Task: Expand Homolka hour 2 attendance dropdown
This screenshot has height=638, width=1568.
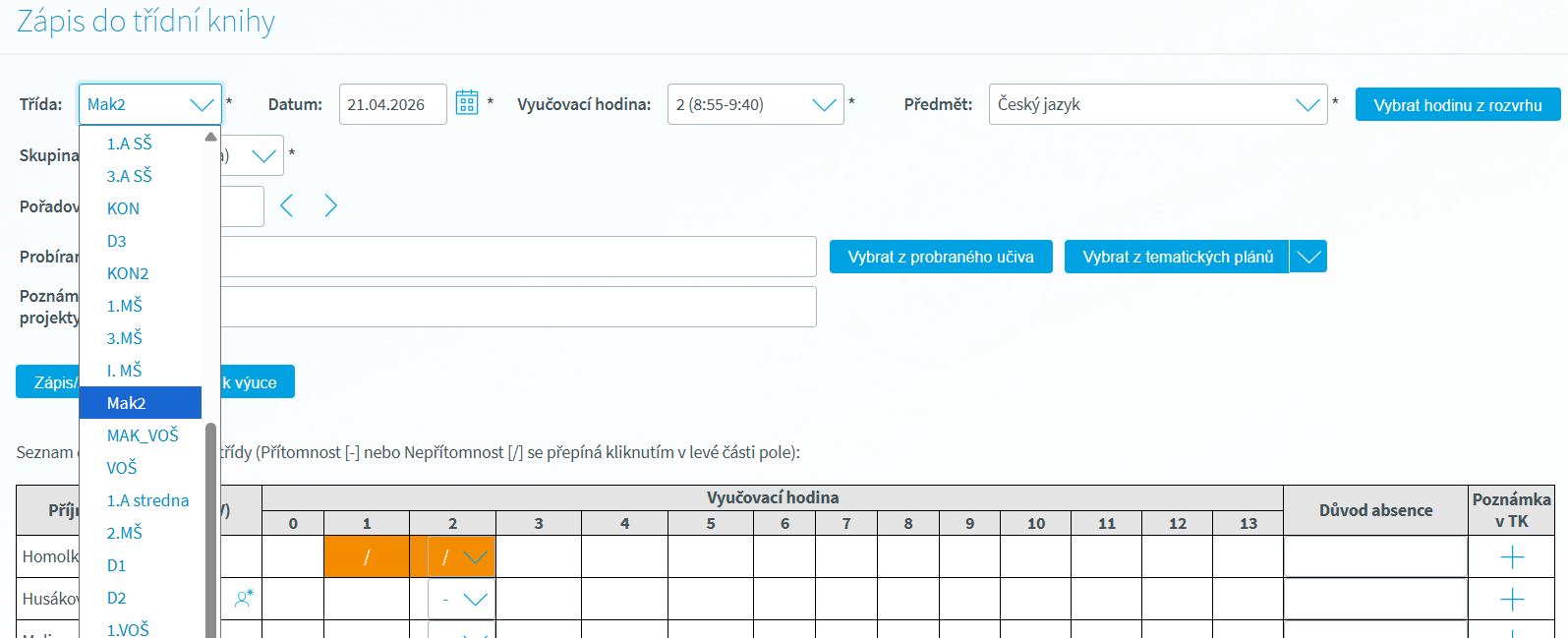Action: coord(475,557)
